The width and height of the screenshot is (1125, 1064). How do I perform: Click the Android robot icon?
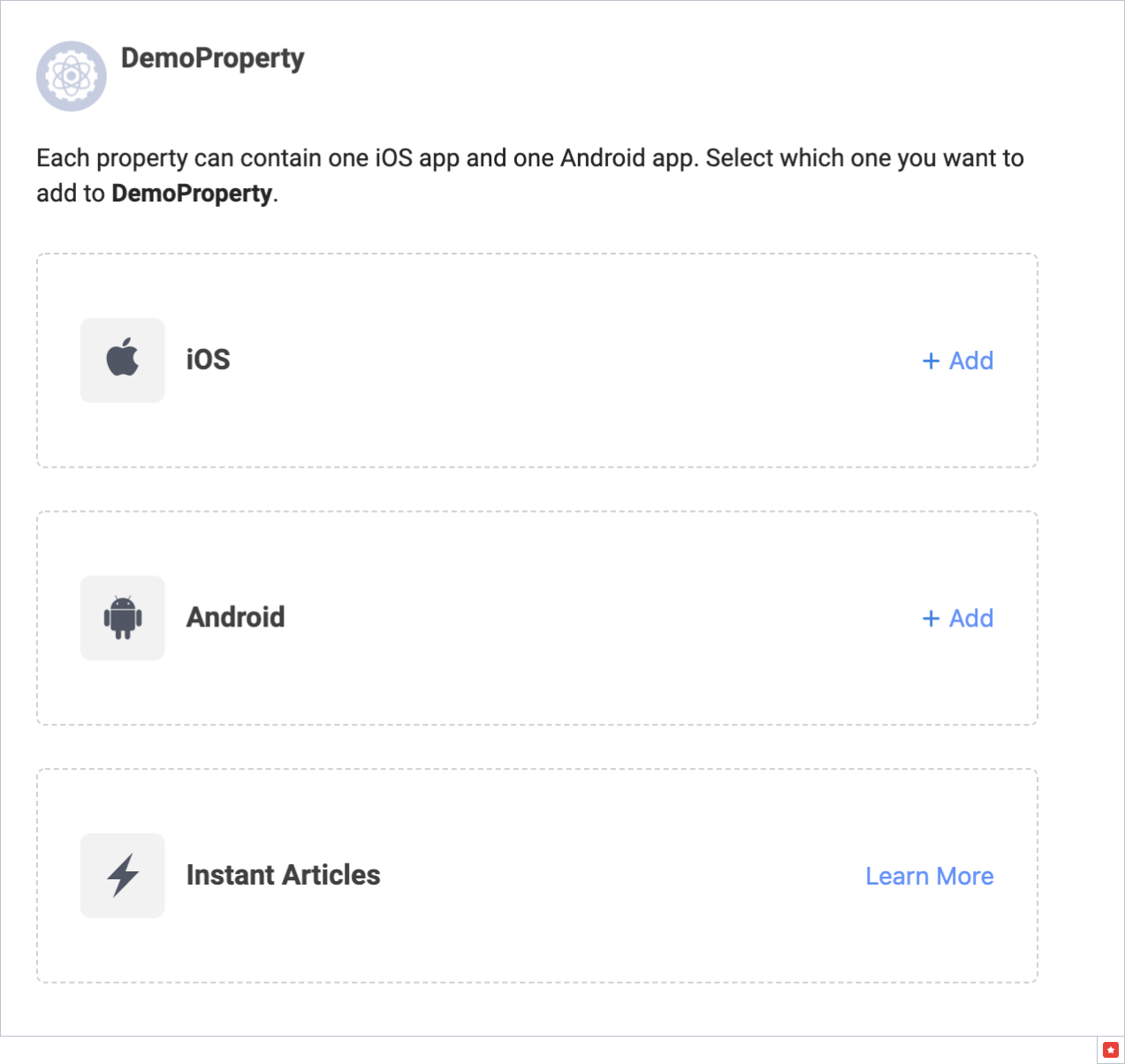122,618
